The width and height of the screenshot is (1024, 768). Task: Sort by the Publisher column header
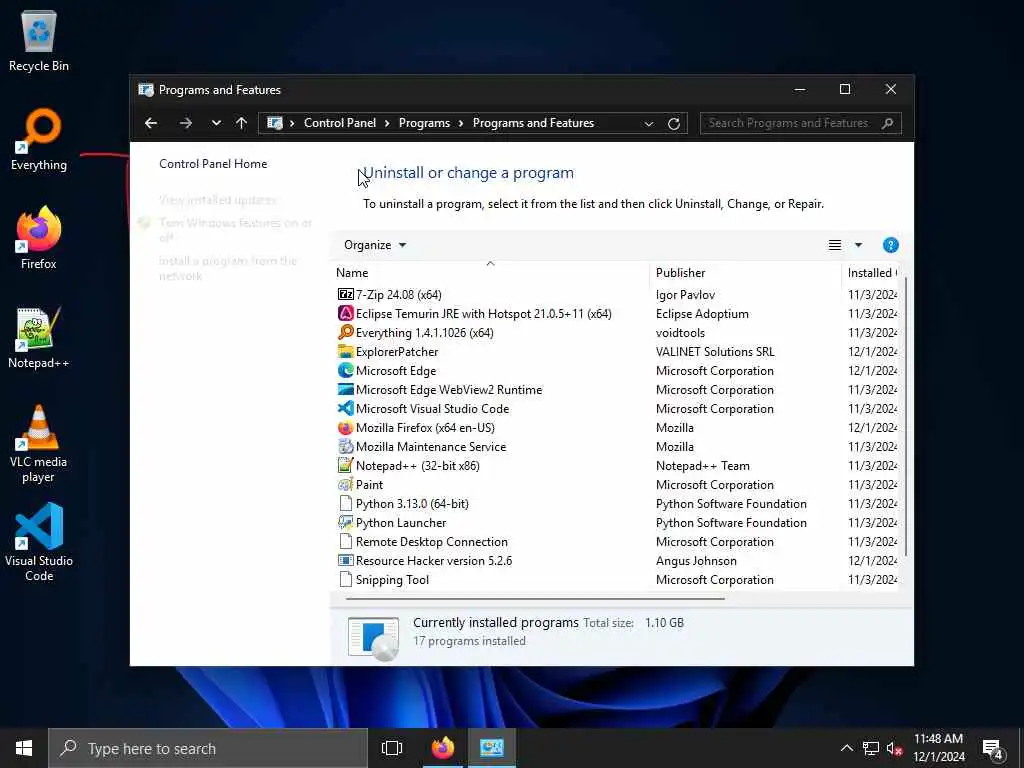tap(746, 272)
